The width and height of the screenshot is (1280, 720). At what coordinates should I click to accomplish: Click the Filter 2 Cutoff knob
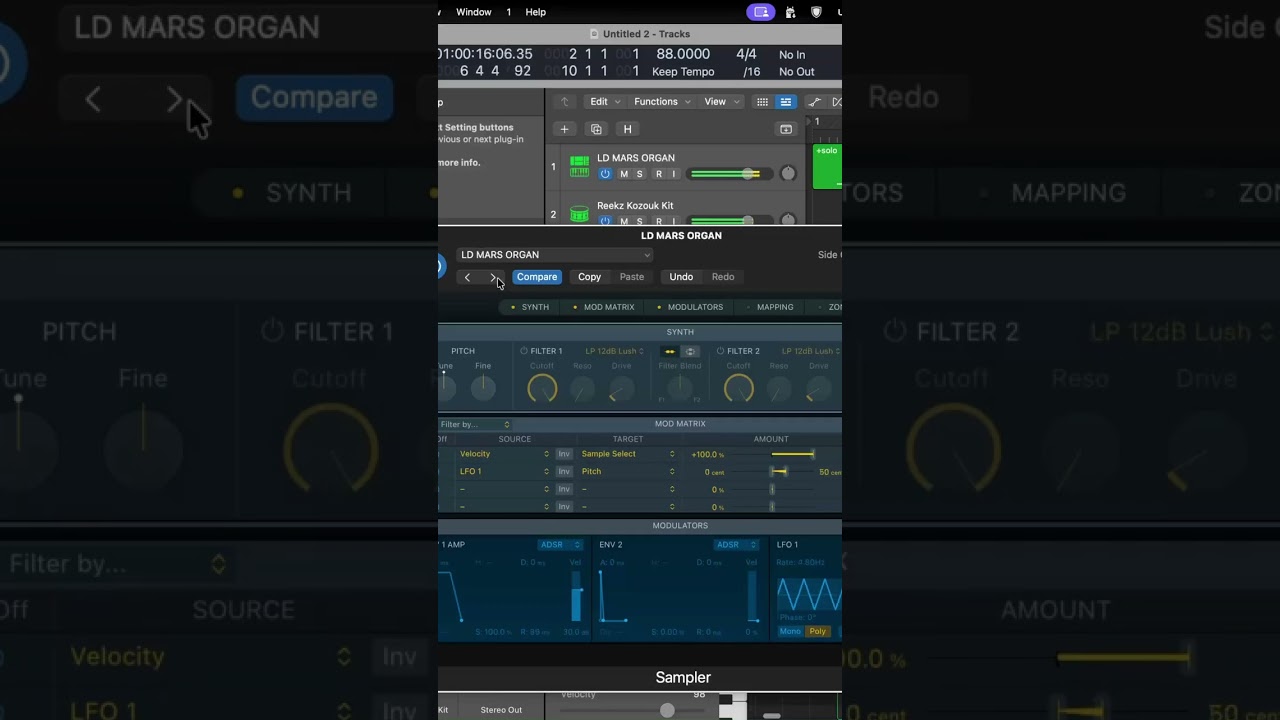738,389
